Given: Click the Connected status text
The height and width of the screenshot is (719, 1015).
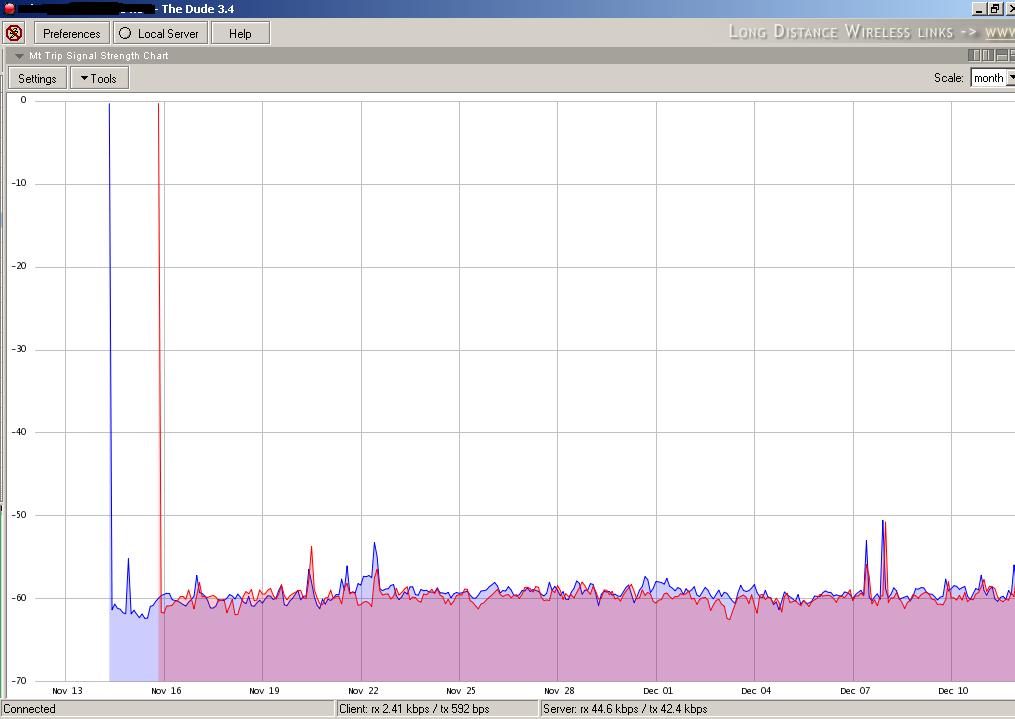Looking at the screenshot, I should pyautogui.click(x=29, y=709).
